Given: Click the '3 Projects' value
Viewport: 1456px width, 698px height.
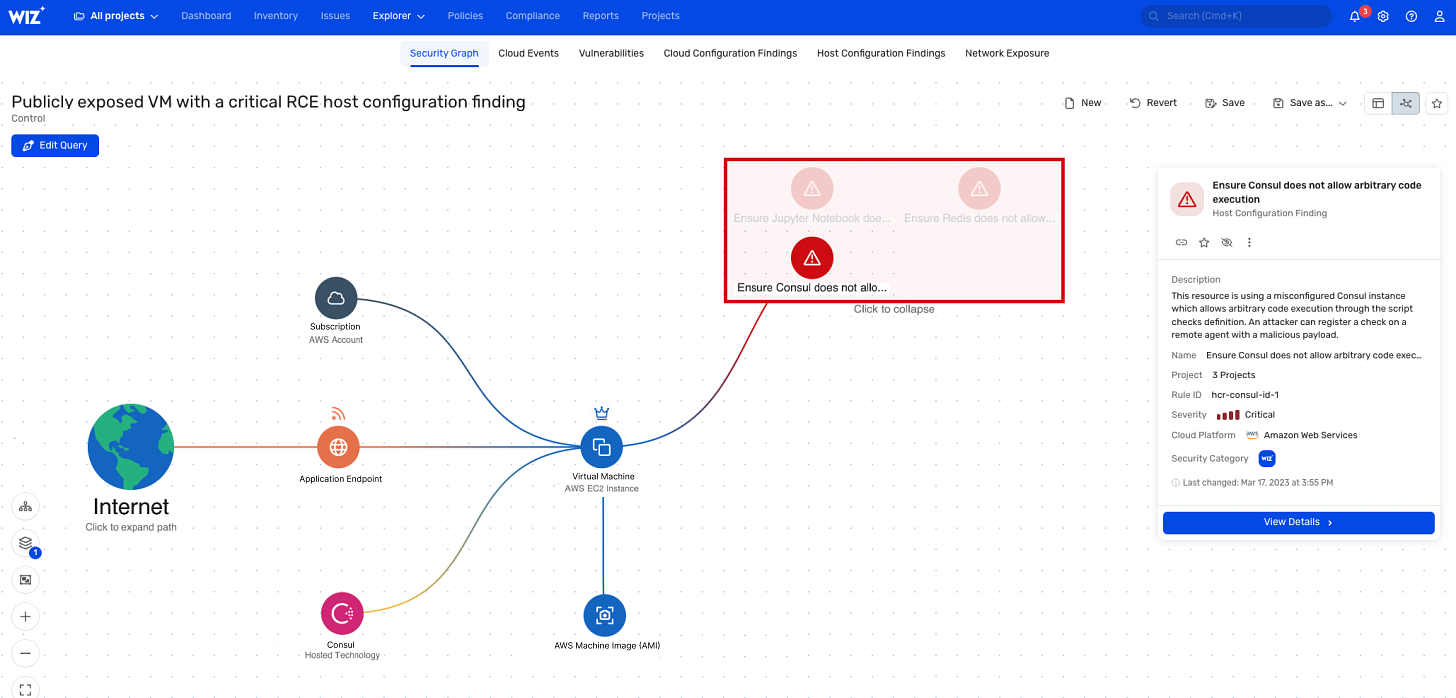Looking at the screenshot, I should [x=1233, y=375].
